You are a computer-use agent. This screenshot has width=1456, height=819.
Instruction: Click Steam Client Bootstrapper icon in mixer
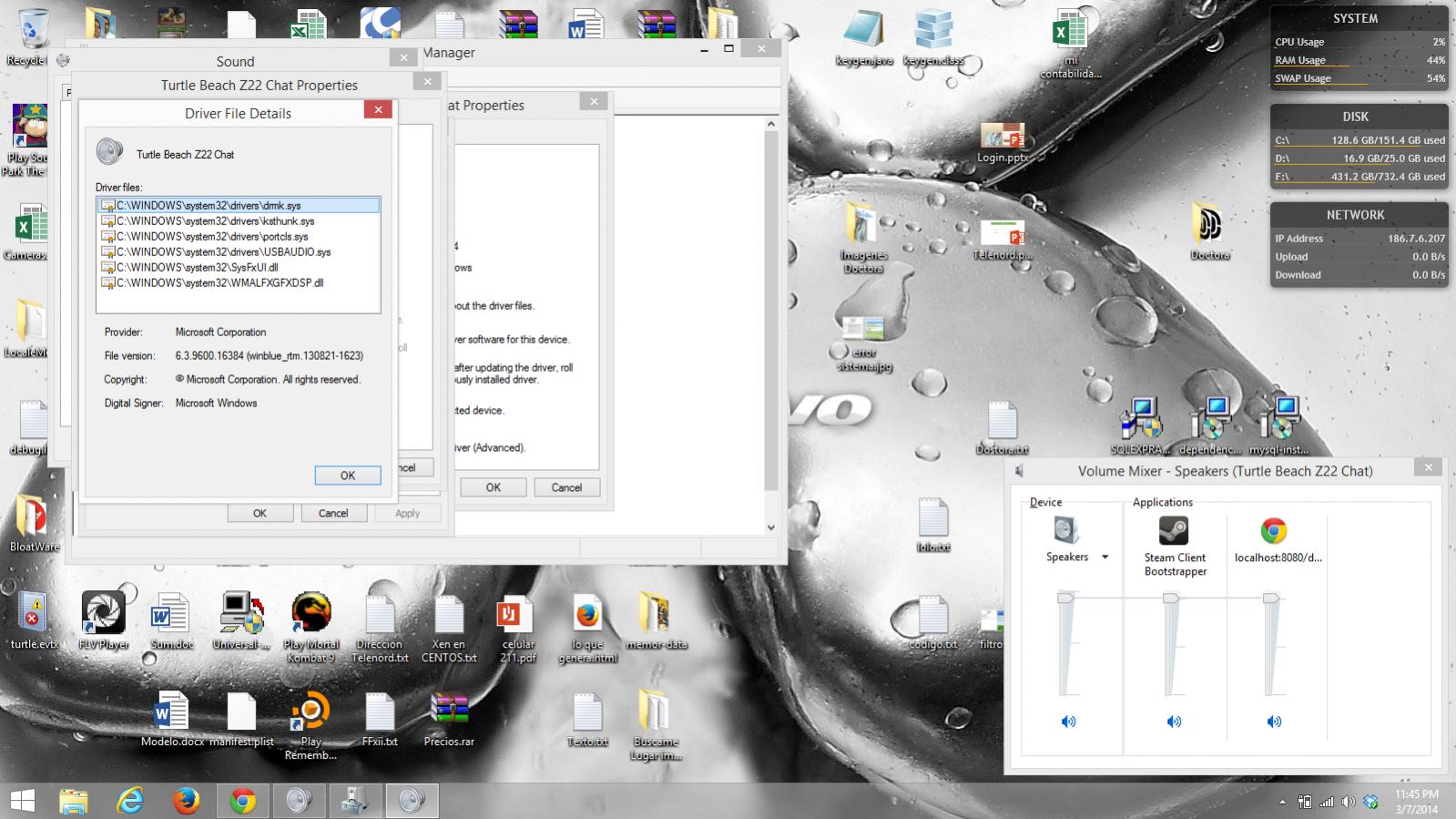coord(1174,530)
